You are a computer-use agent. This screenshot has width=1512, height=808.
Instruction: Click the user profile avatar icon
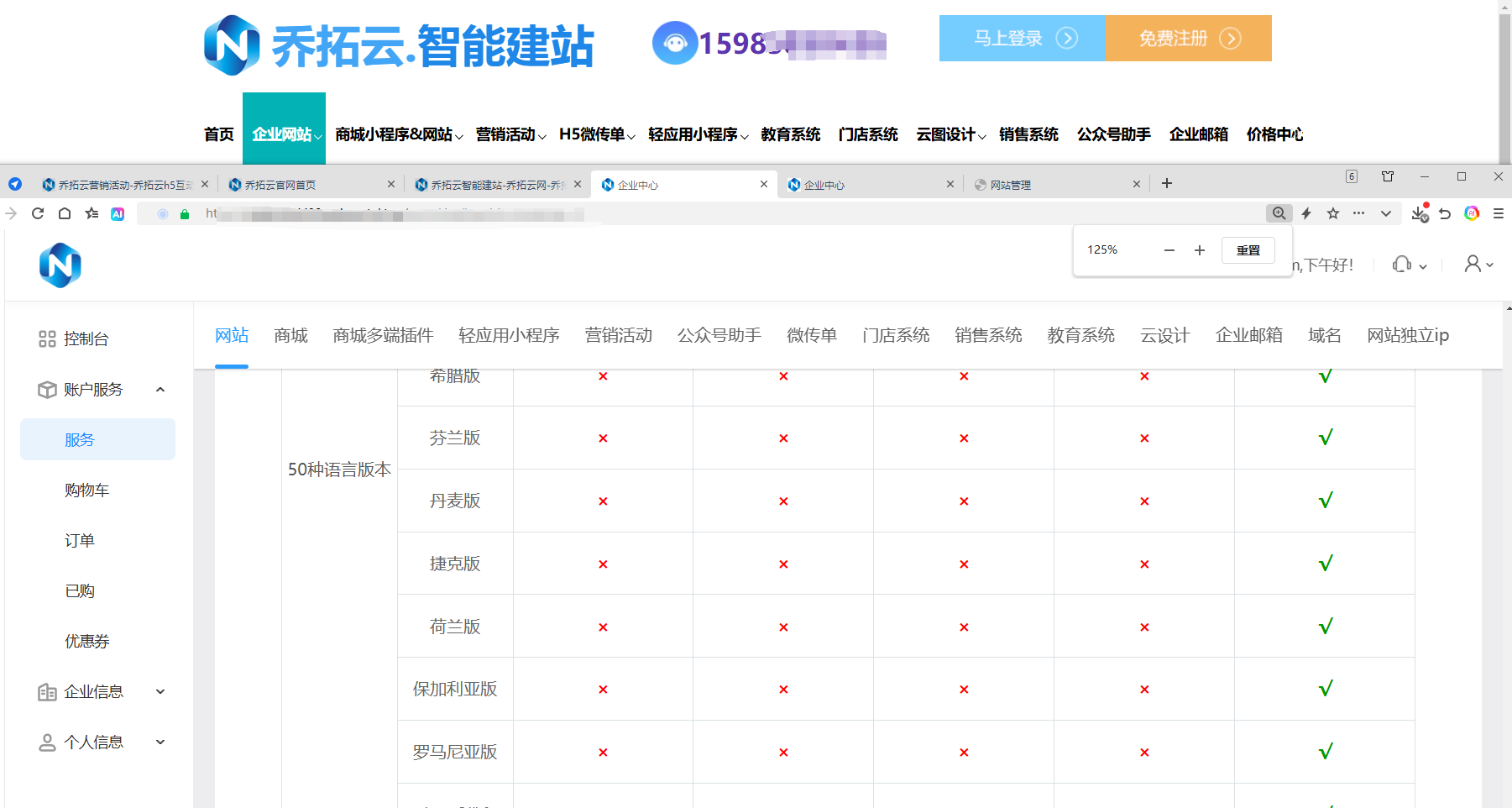click(x=1473, y=265)
